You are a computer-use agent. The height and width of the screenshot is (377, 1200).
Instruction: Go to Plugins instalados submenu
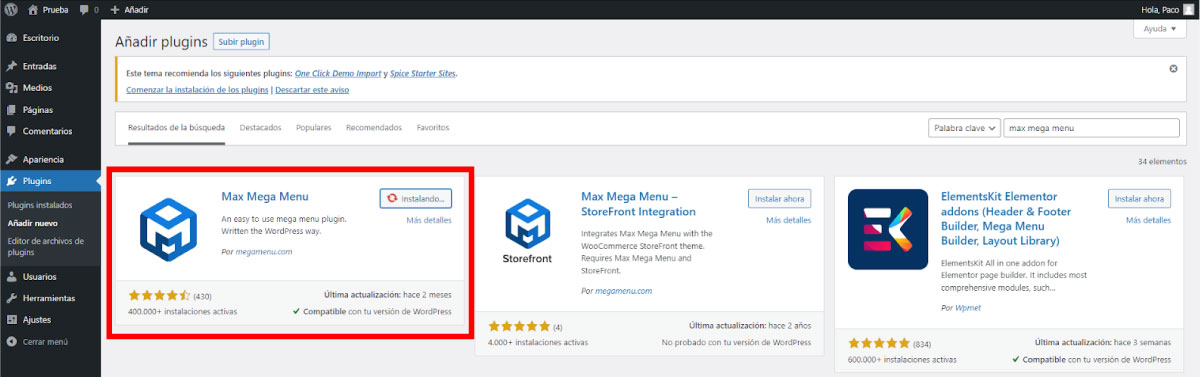[x=39, y=204]
